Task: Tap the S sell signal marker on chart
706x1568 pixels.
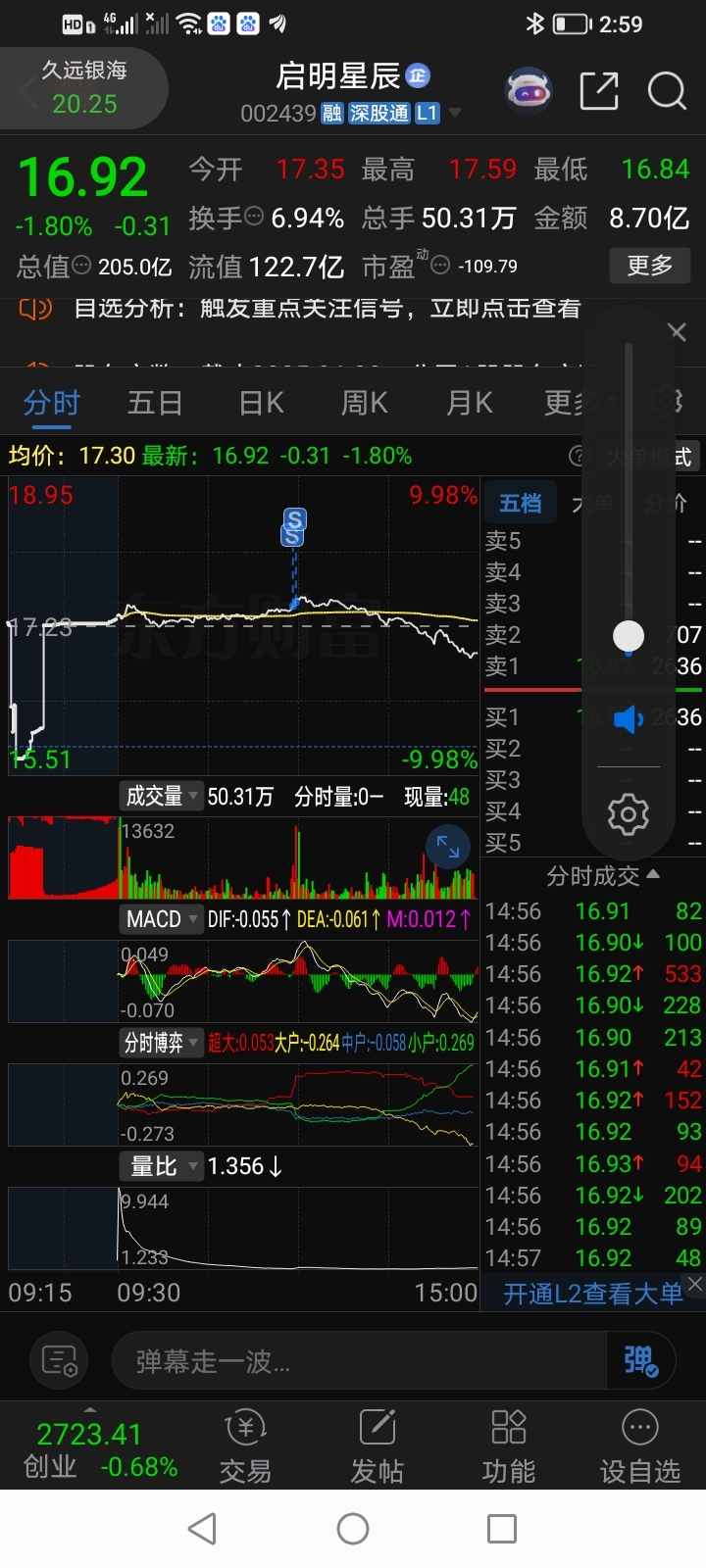Action: (x=293, y=526)
